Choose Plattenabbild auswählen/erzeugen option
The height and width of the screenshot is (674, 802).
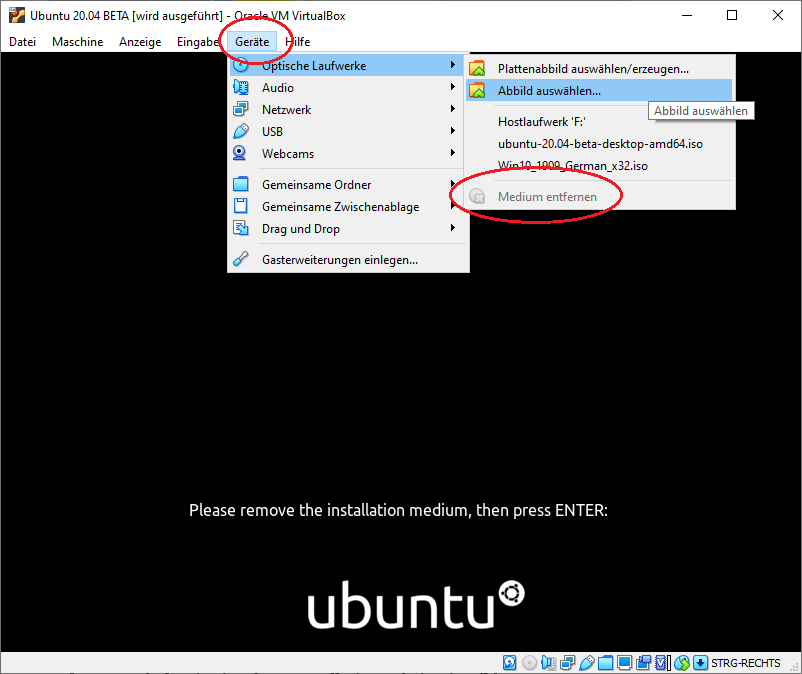[593, 69]
